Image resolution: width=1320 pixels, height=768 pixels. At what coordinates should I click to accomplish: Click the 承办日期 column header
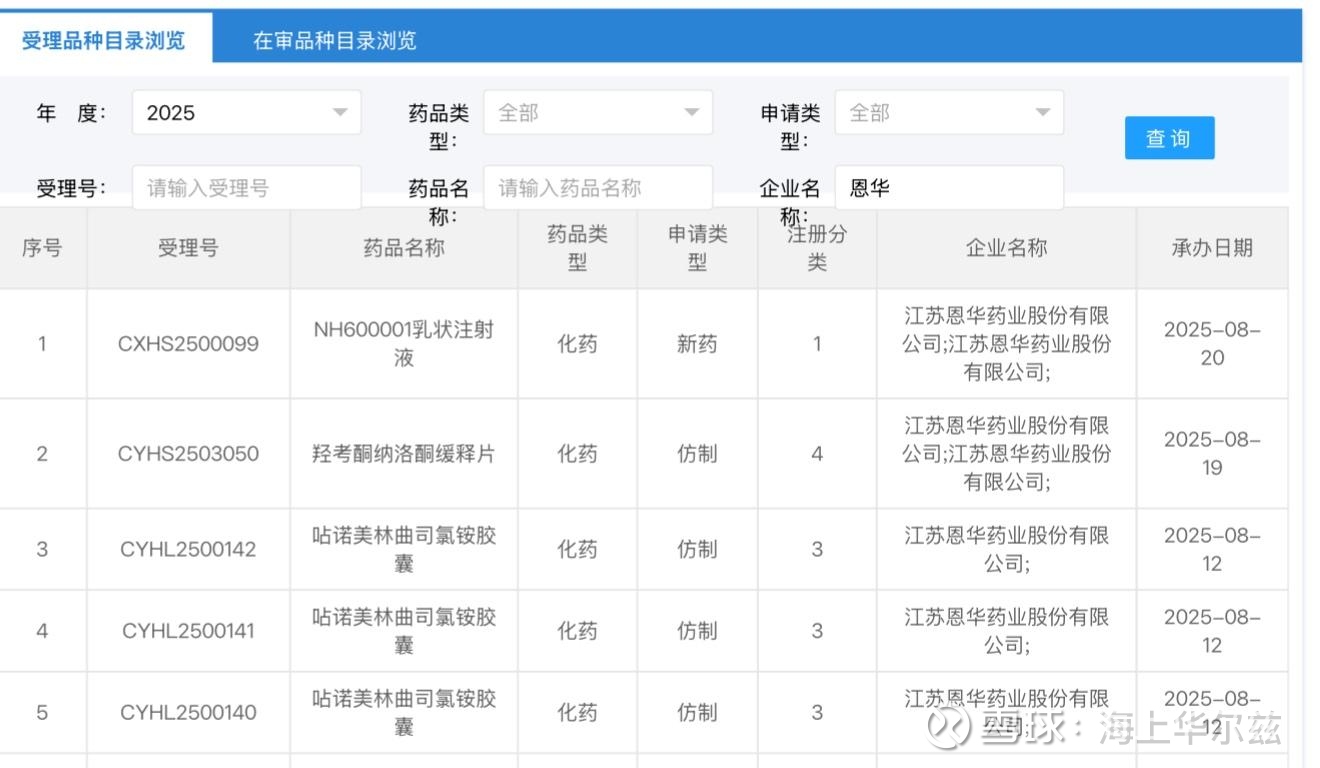(x=1212, y=248)
